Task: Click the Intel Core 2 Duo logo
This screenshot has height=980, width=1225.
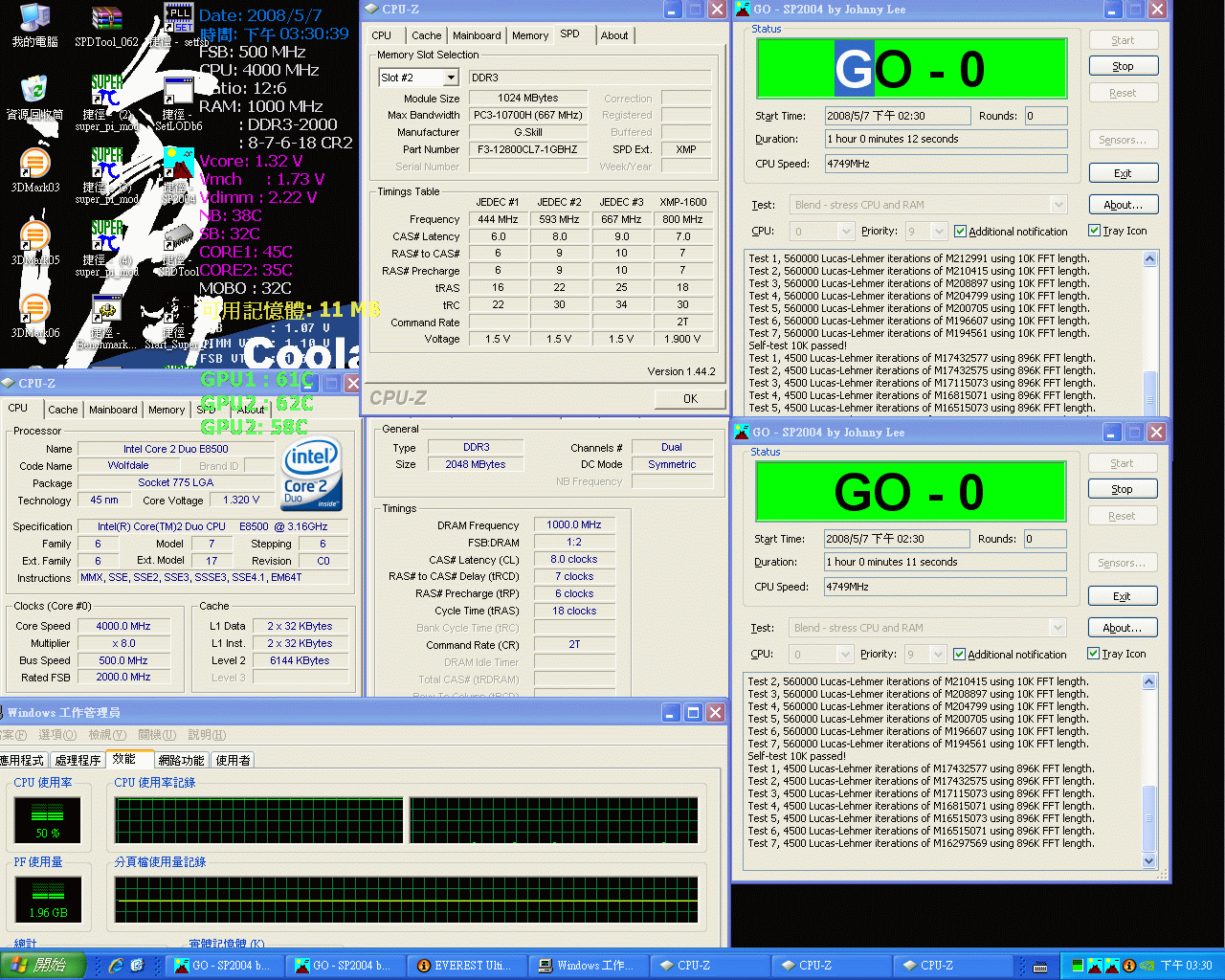Action: (312, 475)
